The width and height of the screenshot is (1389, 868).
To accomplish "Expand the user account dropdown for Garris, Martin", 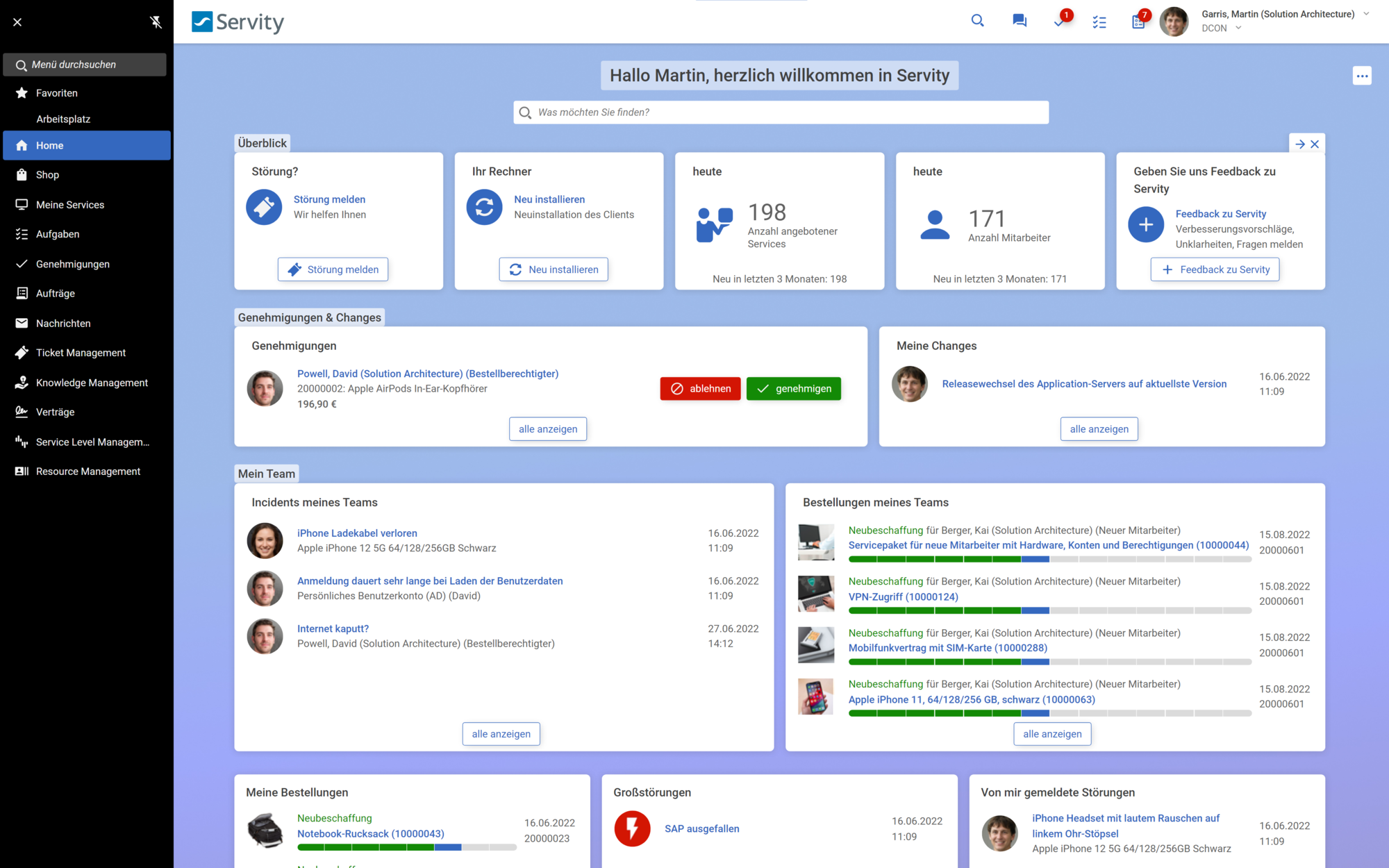I will [1365, 13].
